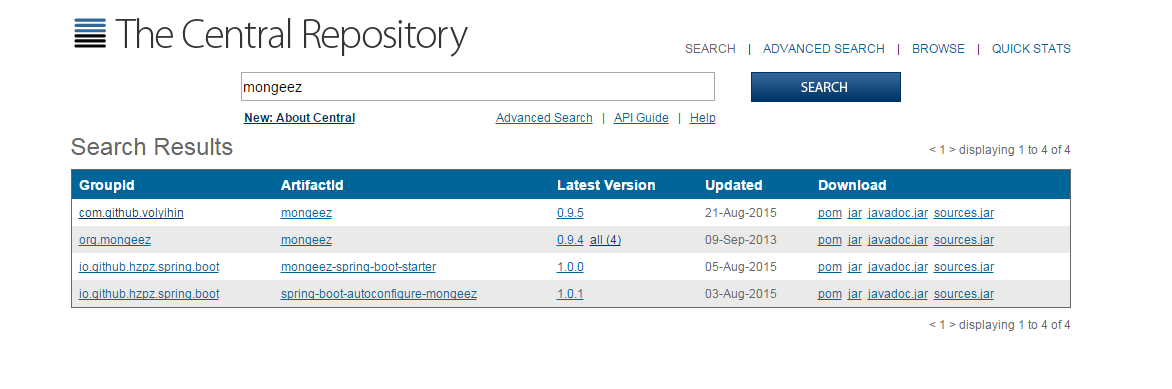Click the 05-Aug-2015 updated date

click(x=741, y=267)
